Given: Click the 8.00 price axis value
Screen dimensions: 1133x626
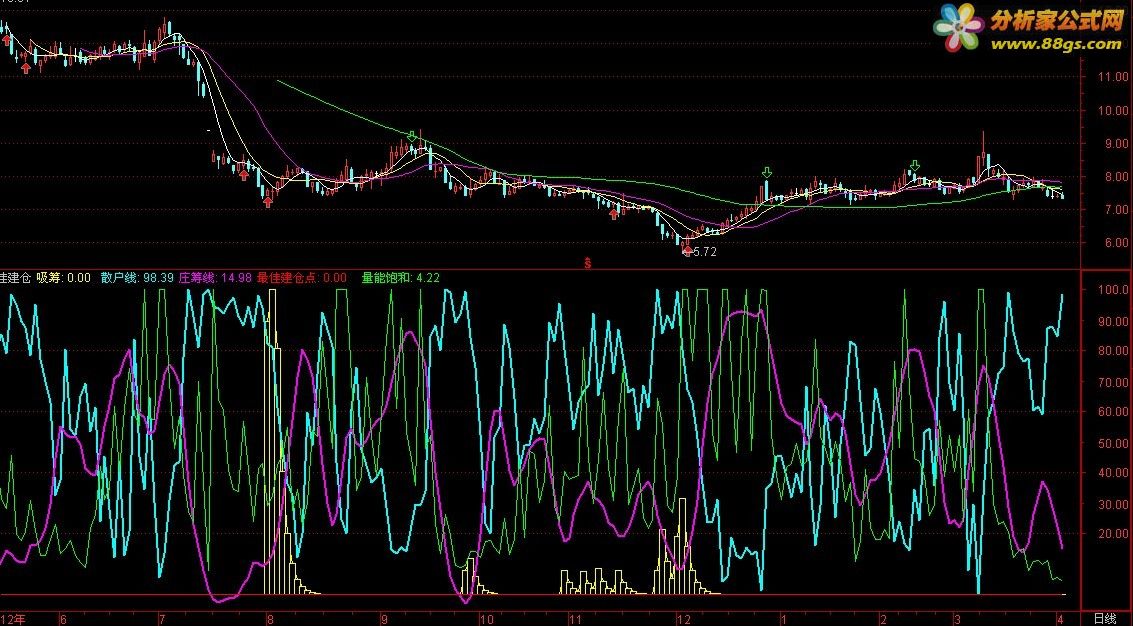Looking at the screenshot, I should pos(1116,176).
